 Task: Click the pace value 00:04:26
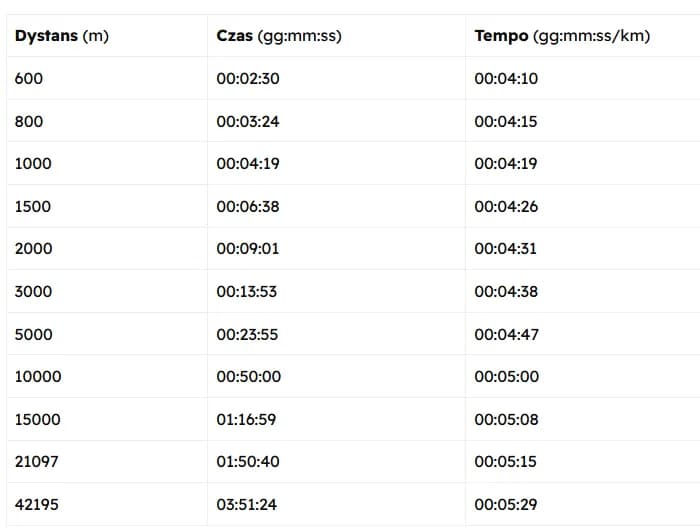point(506,206)
